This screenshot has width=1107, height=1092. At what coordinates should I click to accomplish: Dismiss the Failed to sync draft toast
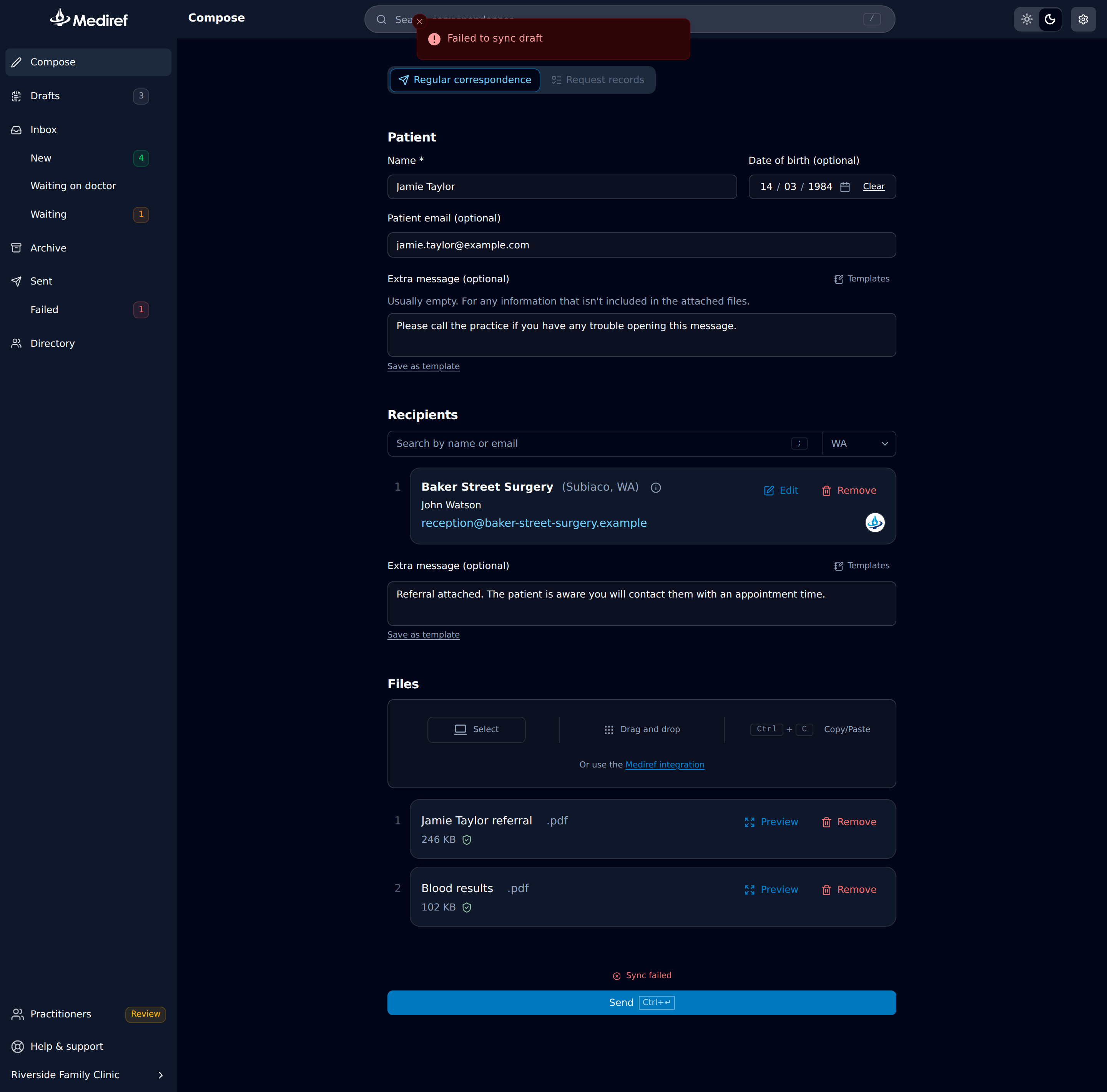click(x=419, y=21)
